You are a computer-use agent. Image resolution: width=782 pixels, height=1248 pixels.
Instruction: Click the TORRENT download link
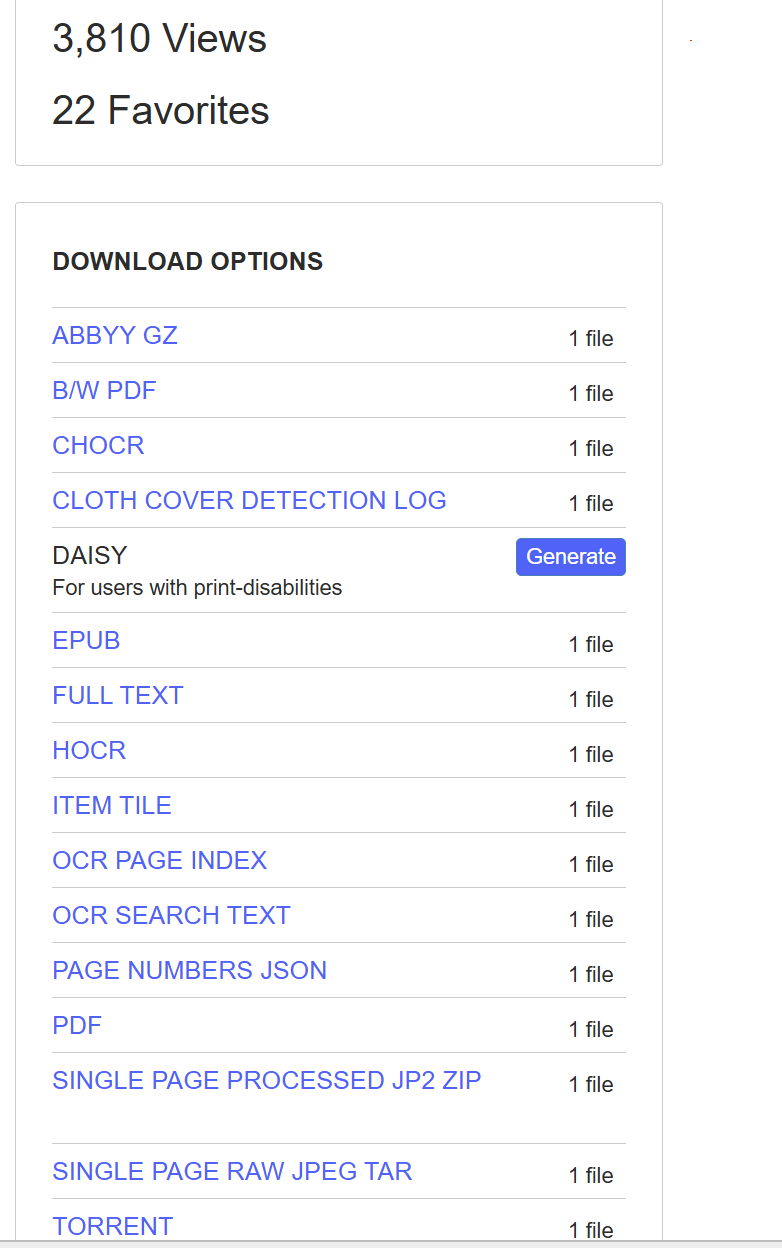(113, 1227)
